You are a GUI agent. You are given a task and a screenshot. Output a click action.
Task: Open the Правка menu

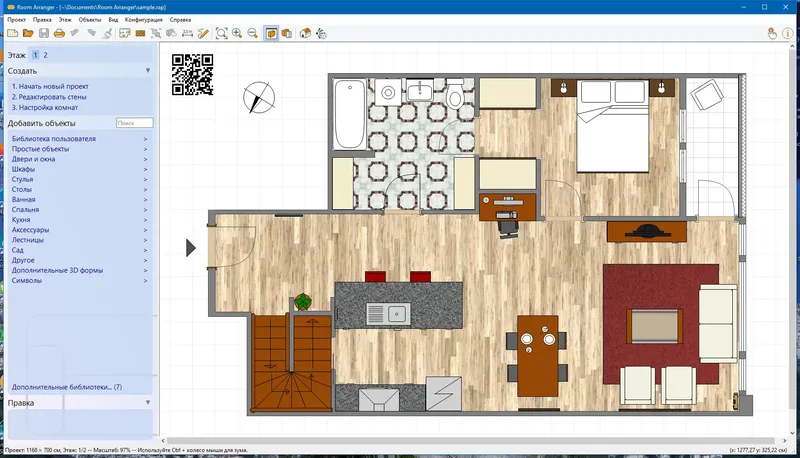pyautogui.click(x=42, y=20)
